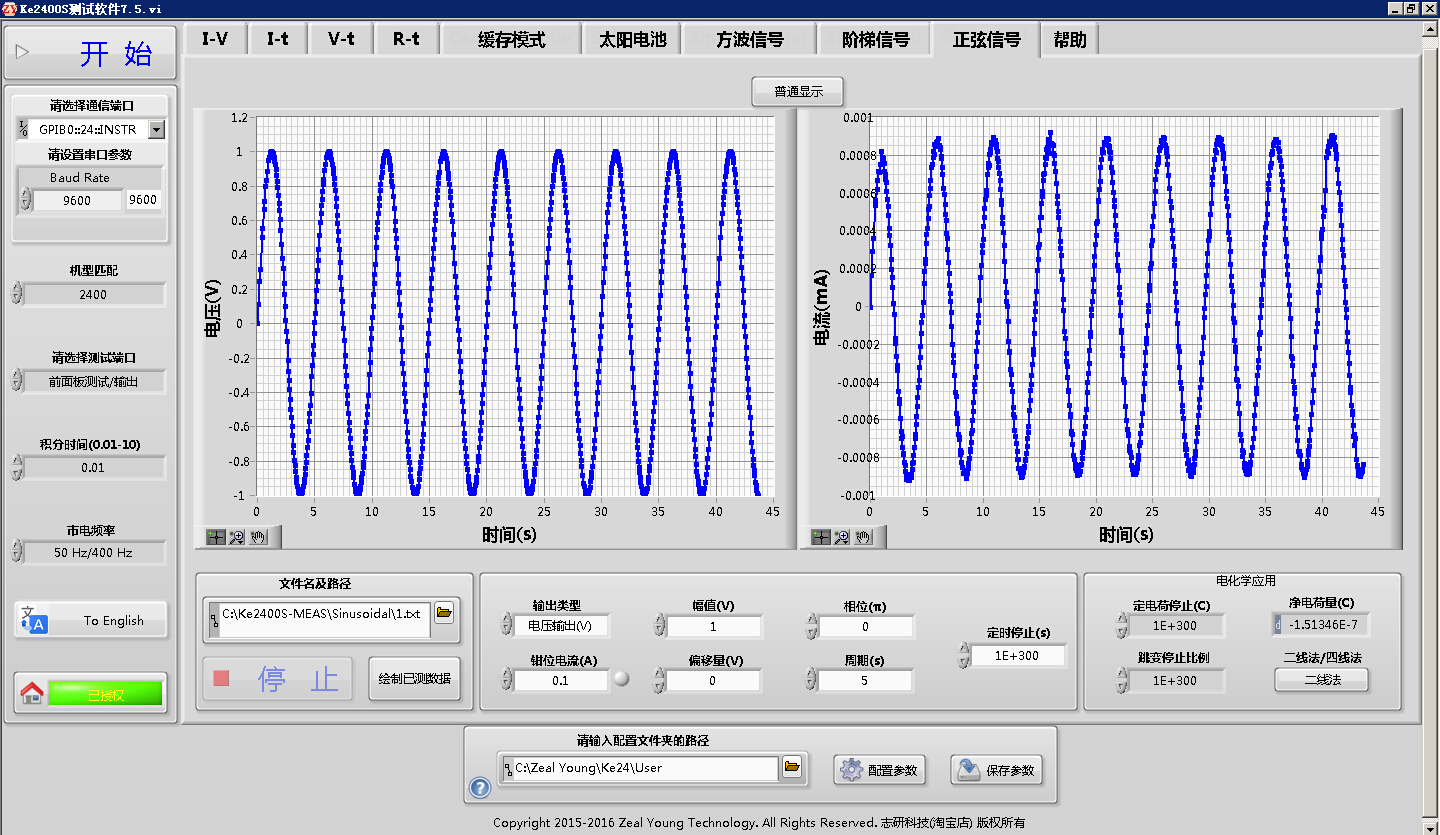Screen dimensions: 1440x835
Task: Click the To English button
Action: (x=91, y=620)
